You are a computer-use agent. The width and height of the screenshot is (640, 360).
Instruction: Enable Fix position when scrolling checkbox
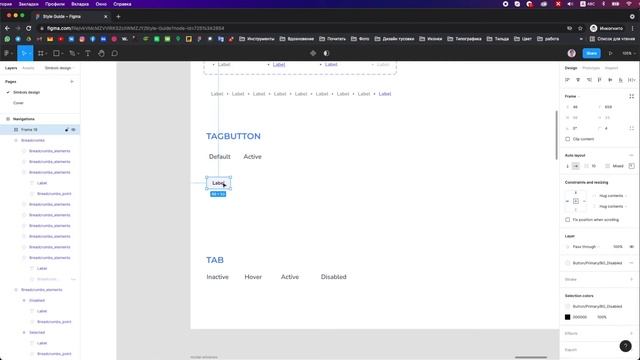click(x=567, y=220)
